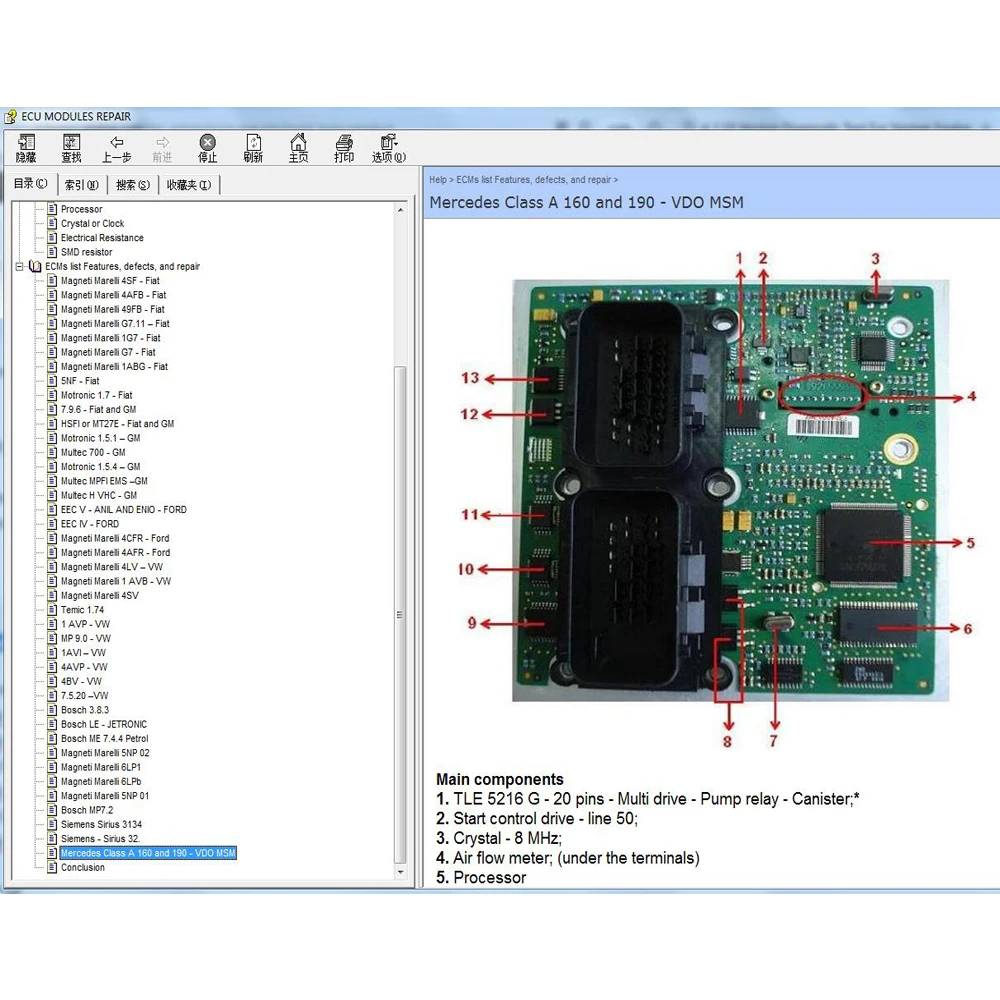1000x1000 pixels.
Task: Go to Home (主页) icon
Action: (298, 148)
